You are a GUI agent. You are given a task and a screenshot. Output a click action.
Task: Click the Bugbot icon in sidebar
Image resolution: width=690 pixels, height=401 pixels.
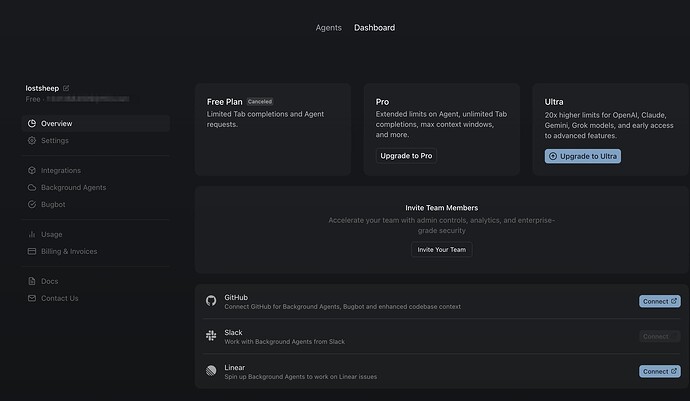tap(32, 205)
